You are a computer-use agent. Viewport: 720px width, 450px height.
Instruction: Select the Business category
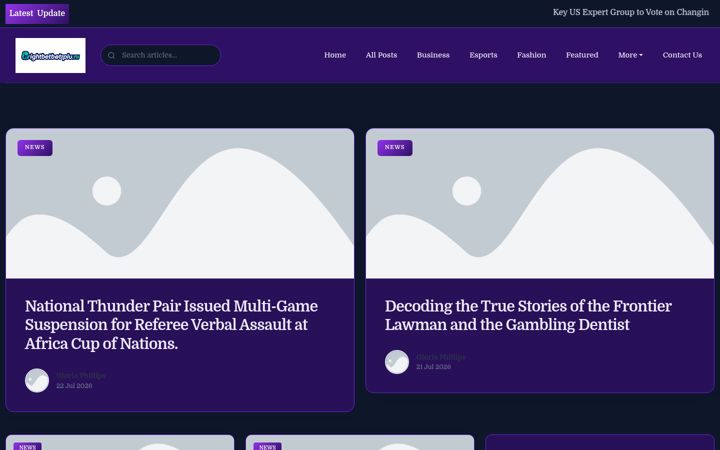coord(433,55)
